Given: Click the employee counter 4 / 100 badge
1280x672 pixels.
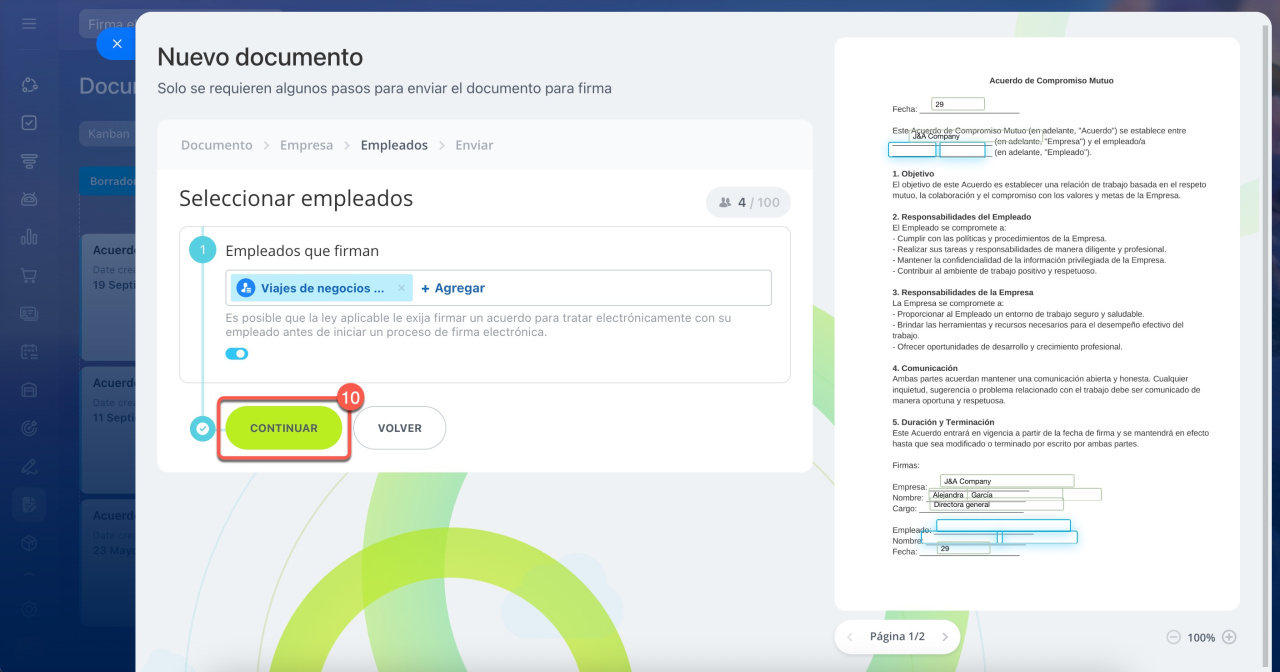Looking at the screenshot, I should (748, 202).
